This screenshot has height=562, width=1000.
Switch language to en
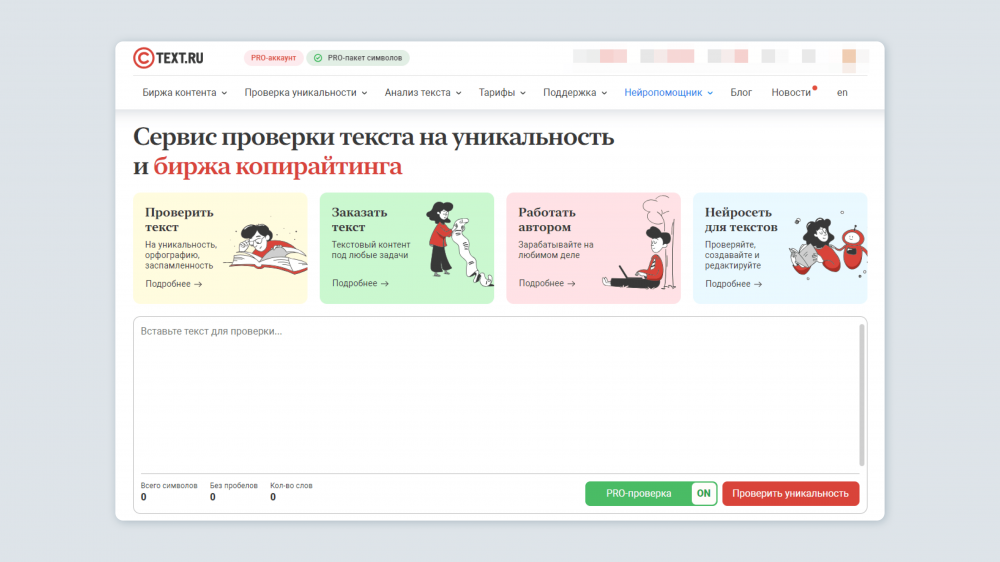pos(842,92)
